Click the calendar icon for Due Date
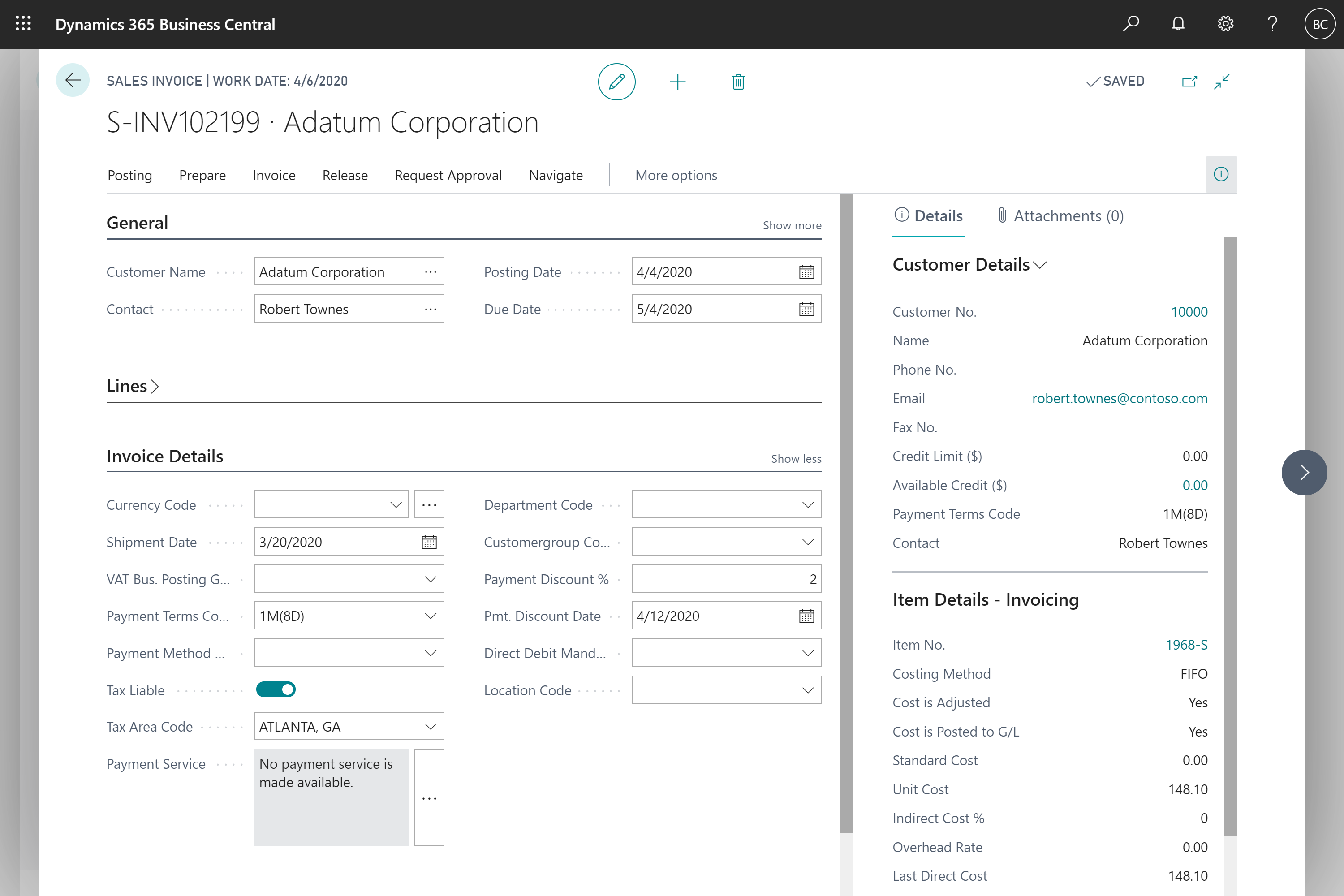 tap(806, 309)
